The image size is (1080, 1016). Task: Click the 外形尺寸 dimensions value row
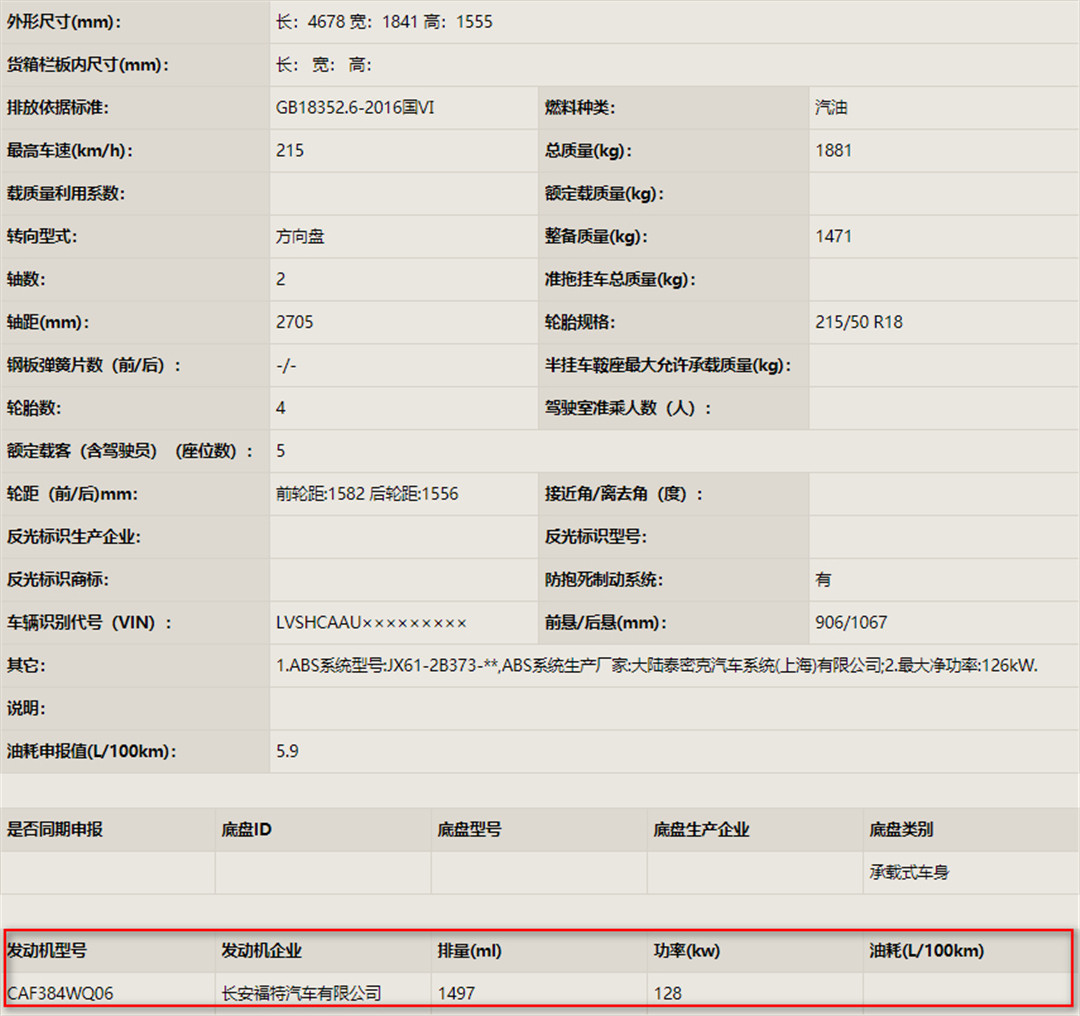click(384, 22)
